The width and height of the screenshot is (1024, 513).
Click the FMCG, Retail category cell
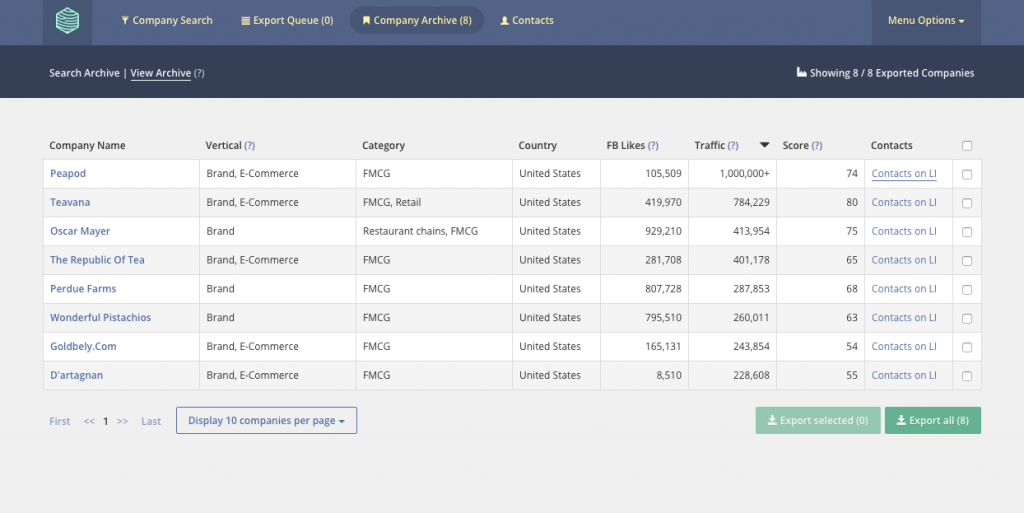click(x=392, y=202)
